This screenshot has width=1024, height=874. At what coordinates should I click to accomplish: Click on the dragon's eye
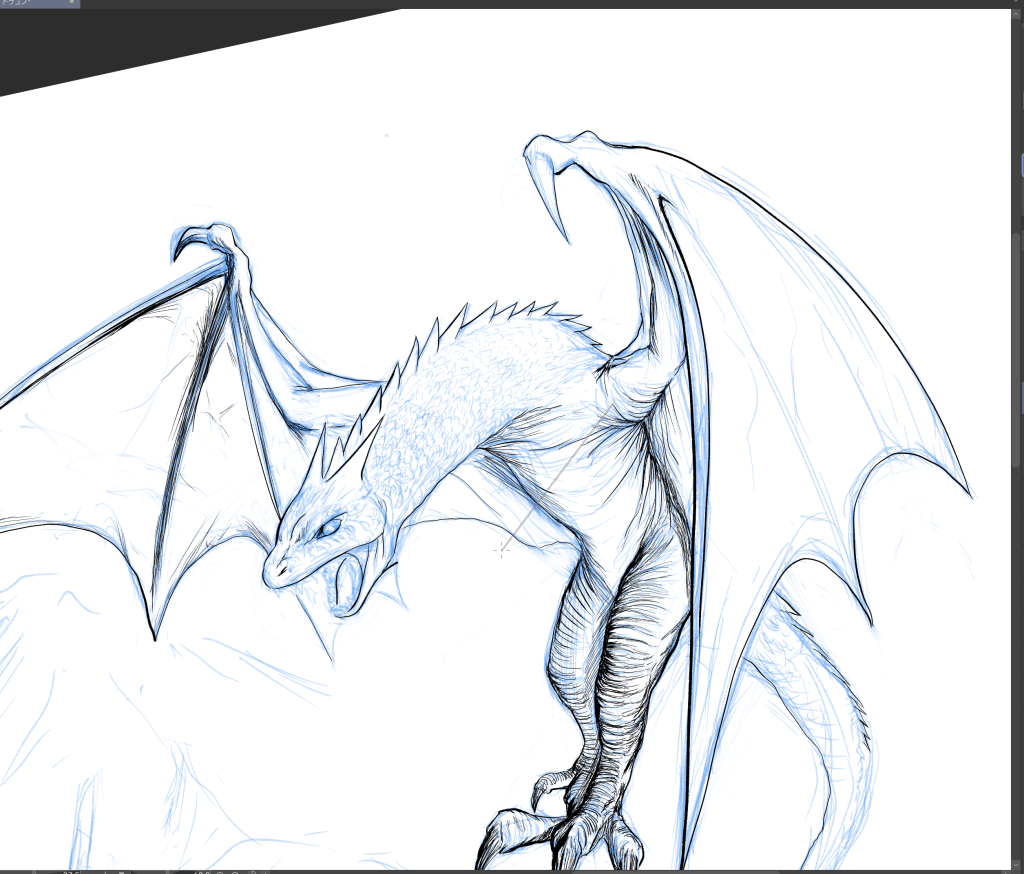click(x=329, y=530)
